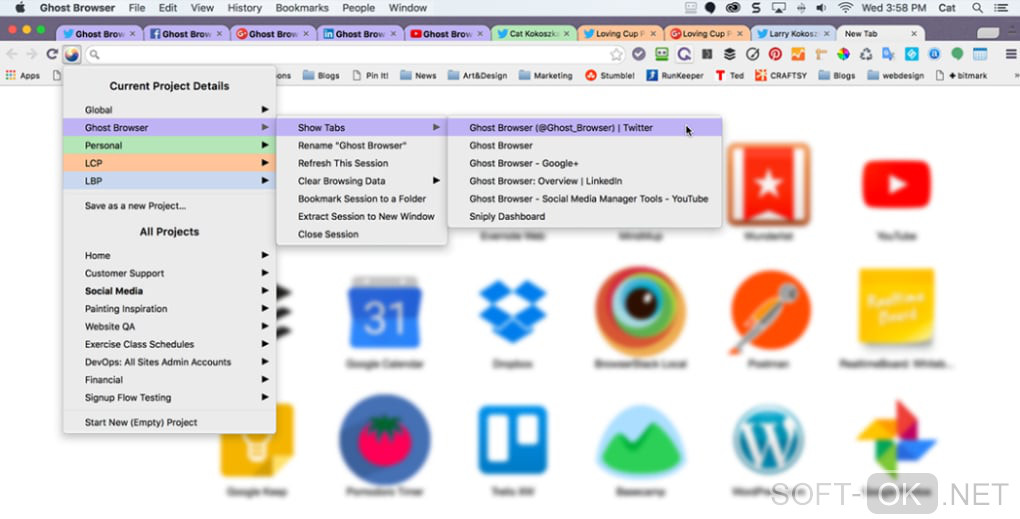Expand the Painting Inspiration project
The height and width of the screenshot is (519, 1020).
[x=169, y=308]
